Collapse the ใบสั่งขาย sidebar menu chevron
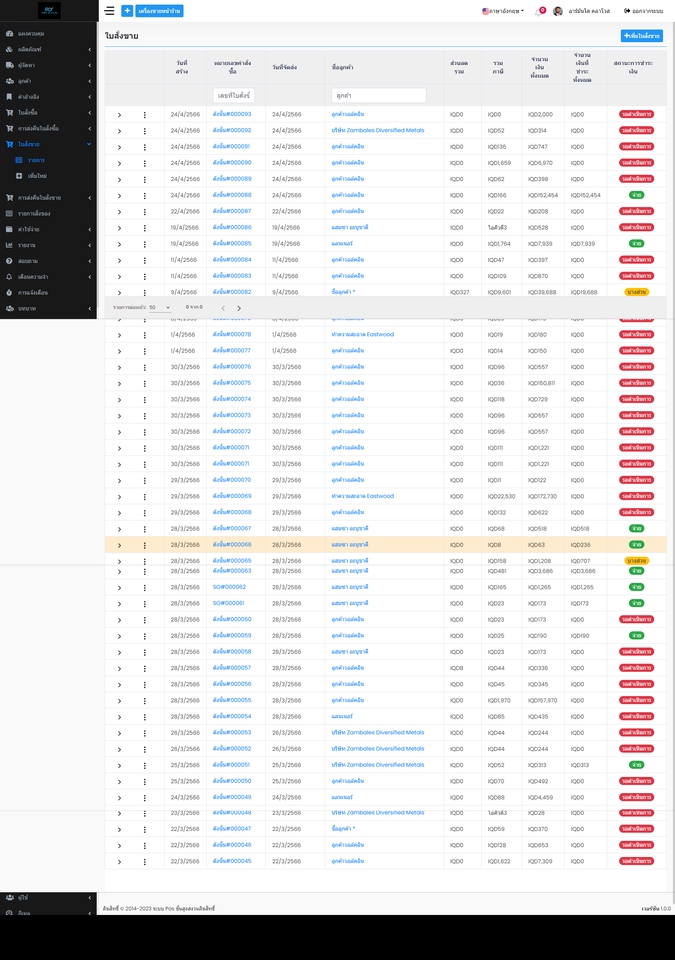The height and width of the screenshot is (960, 675). point(89,144)
